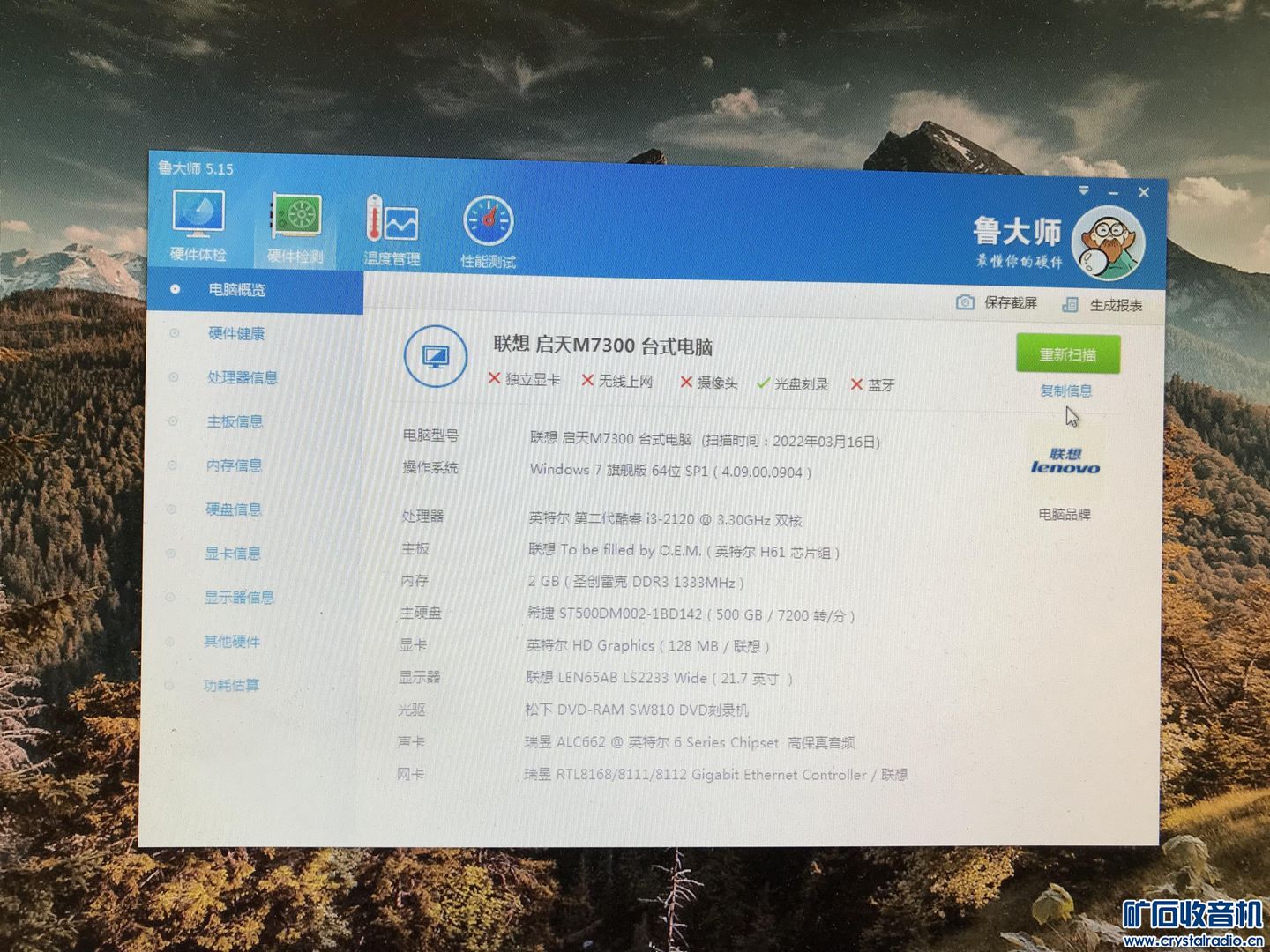Open the title bar dropdown menu arrow
The image size is (1270, 952).
1084,190
